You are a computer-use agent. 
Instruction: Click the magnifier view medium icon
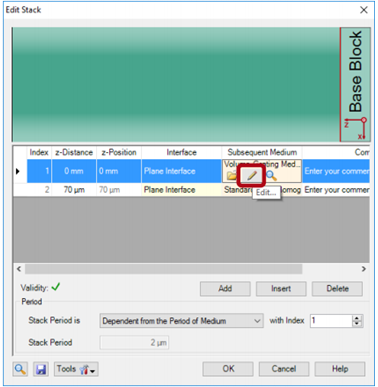click(271, 175)
